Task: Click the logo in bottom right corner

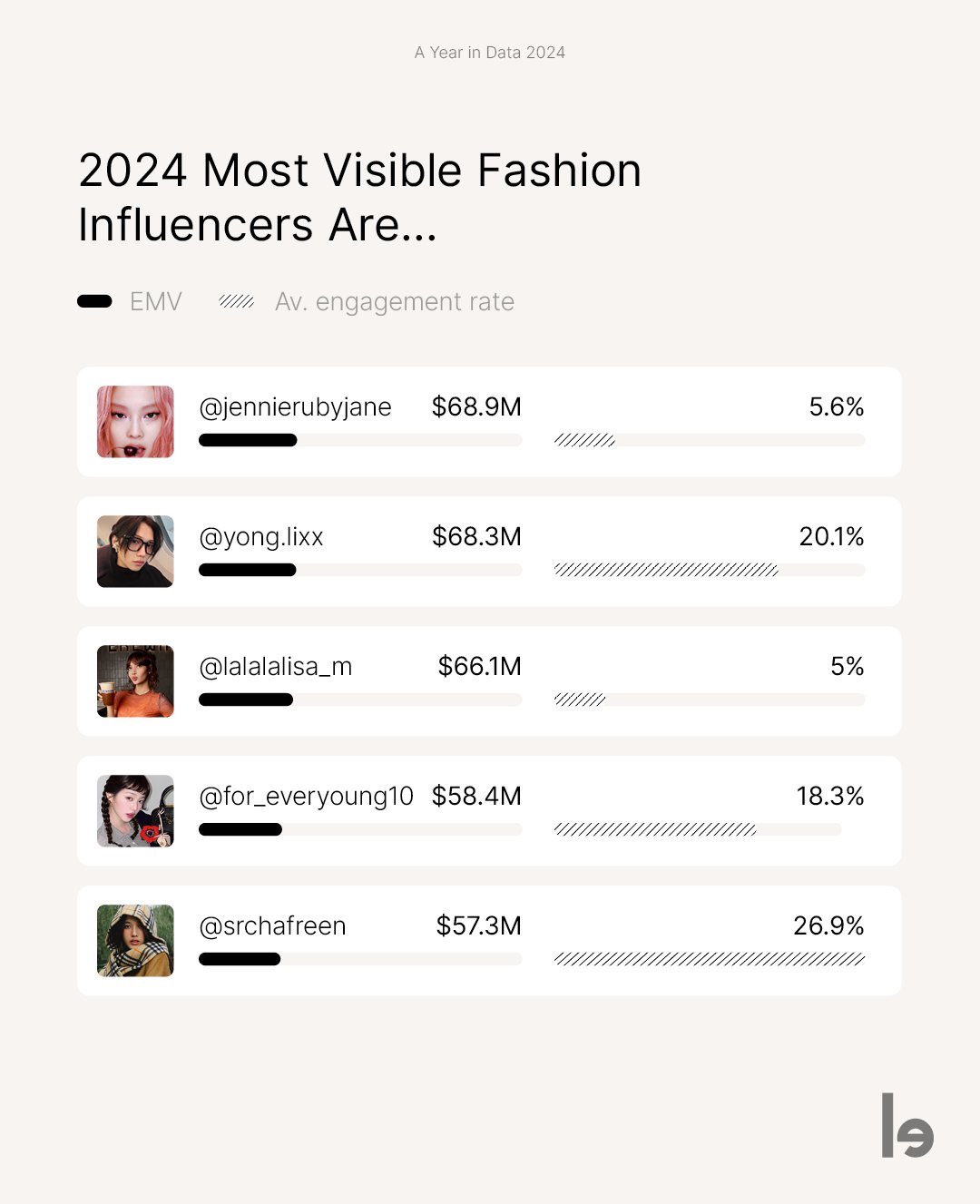Action: [906, 1126]
